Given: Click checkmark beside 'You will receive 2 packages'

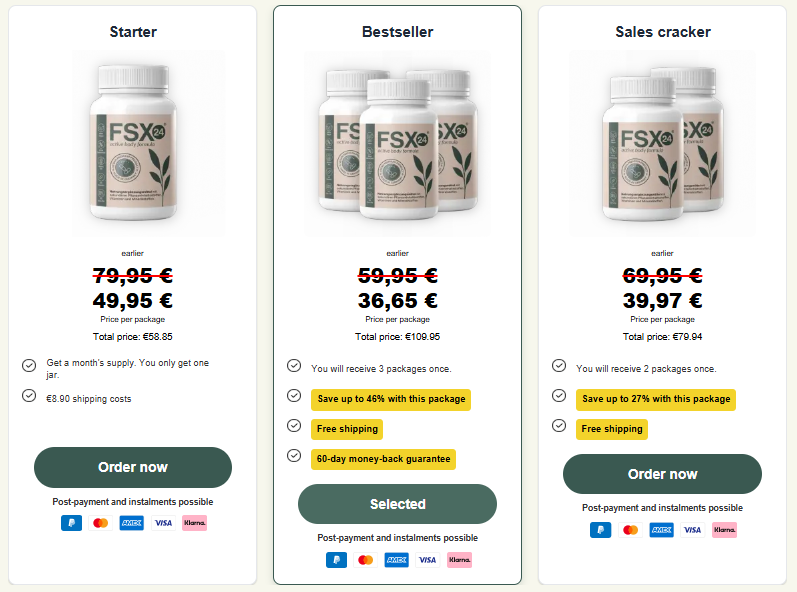Looking at the screenshot, I should [559, 366].
